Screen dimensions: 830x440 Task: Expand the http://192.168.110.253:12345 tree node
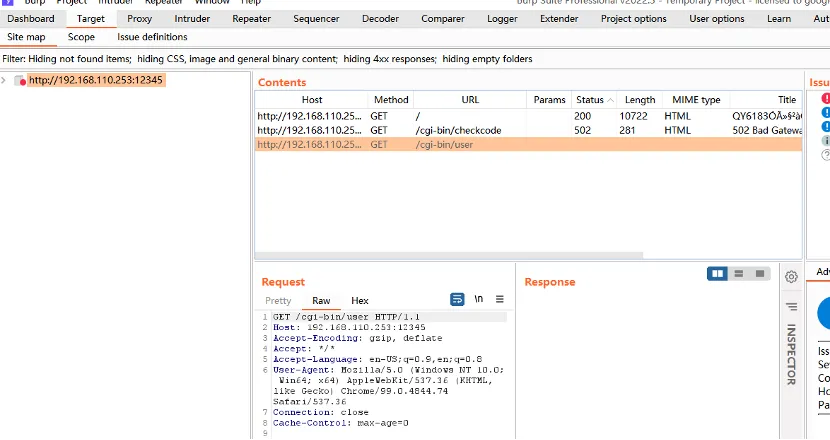6,80
